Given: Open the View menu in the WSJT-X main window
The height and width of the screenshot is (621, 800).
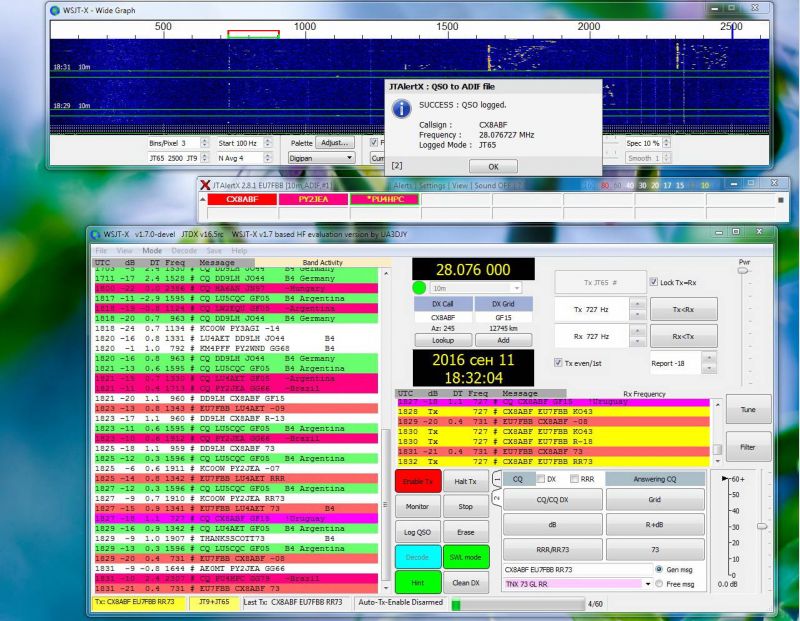Looking at the screenshot, I should click(x=124, y=251).
